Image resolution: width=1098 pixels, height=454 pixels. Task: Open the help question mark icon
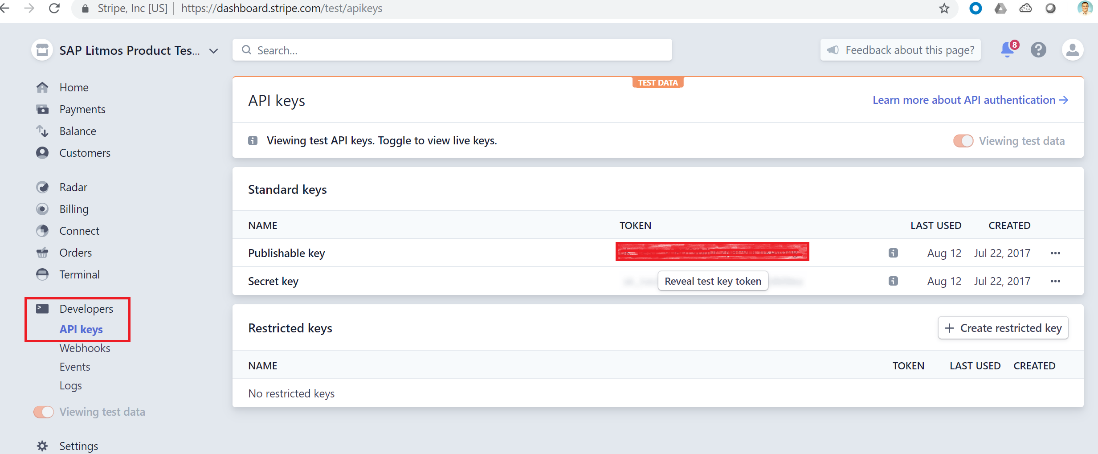click(1038, 50)
